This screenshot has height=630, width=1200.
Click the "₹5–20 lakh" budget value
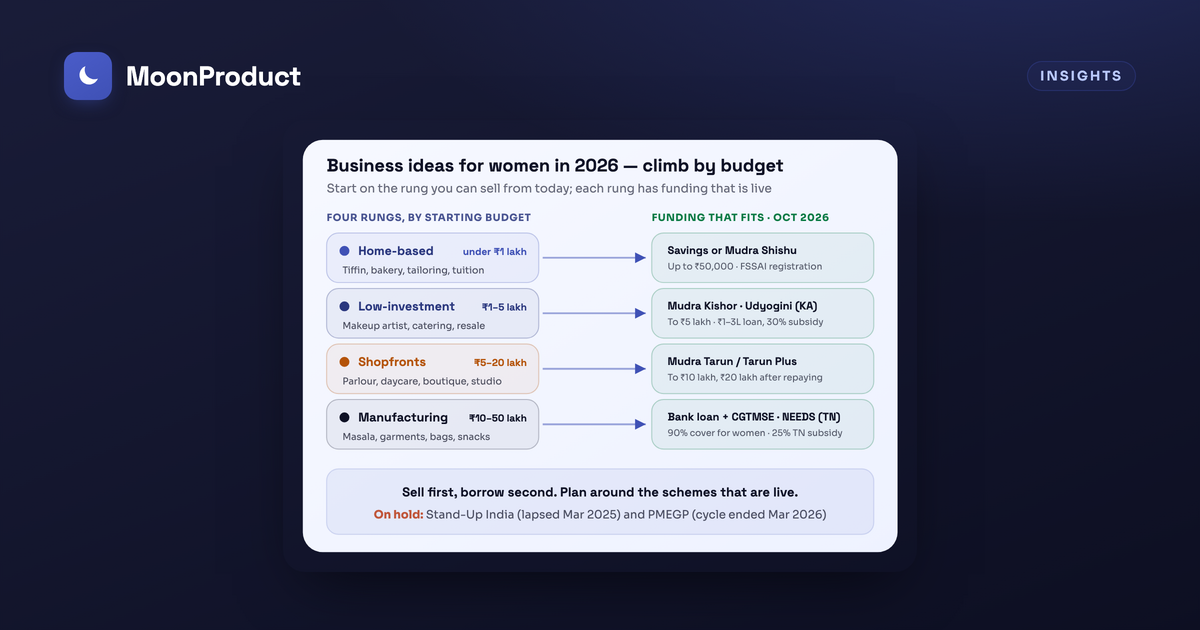click(x=500, y=363)
